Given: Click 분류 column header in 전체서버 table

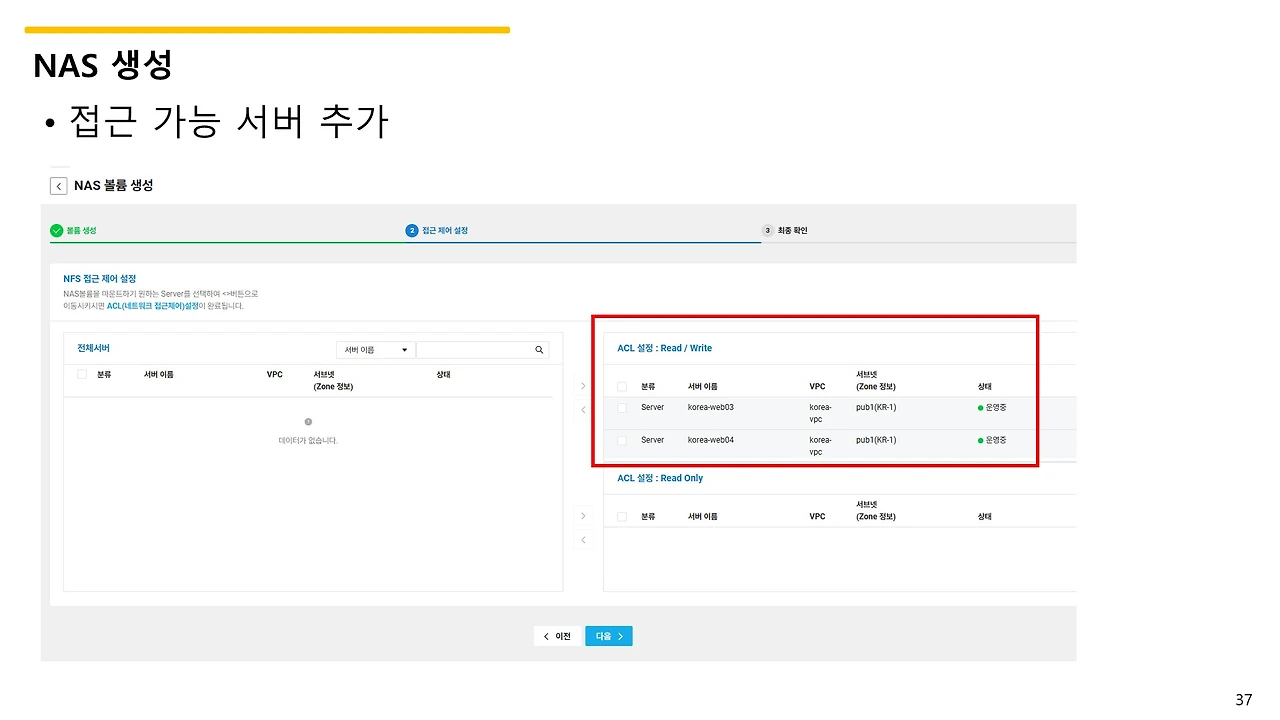Looking at the screenshot, I should [x=104, y=374].
